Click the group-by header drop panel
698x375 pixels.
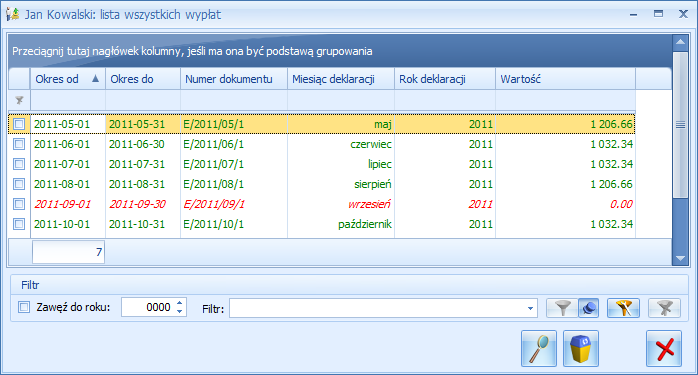[340, 51]
